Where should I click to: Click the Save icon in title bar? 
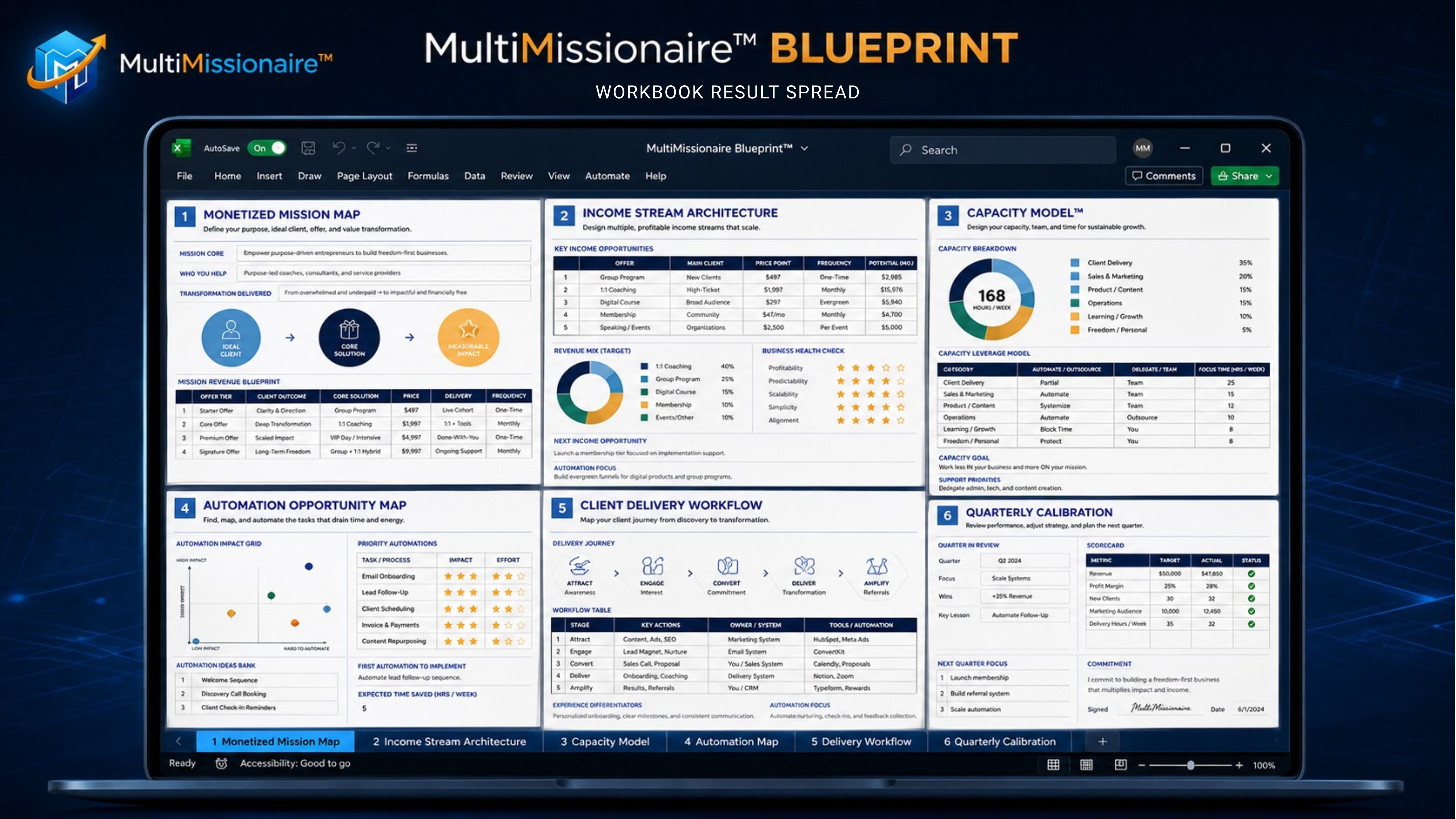click(x=308, y=148)
